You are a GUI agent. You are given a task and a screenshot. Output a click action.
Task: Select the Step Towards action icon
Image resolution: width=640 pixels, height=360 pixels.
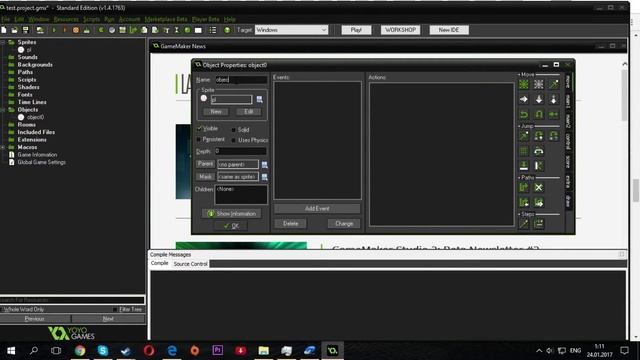[x=524, y=224]
